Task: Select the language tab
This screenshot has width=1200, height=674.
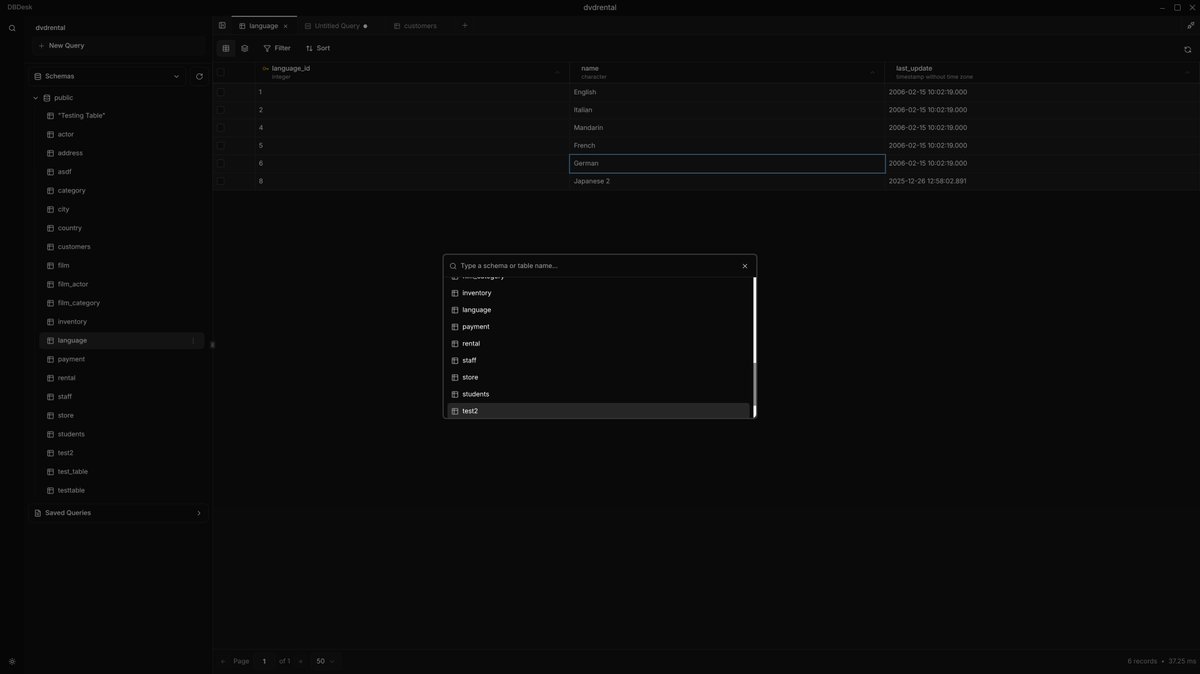Action: (x=263, y=26)
